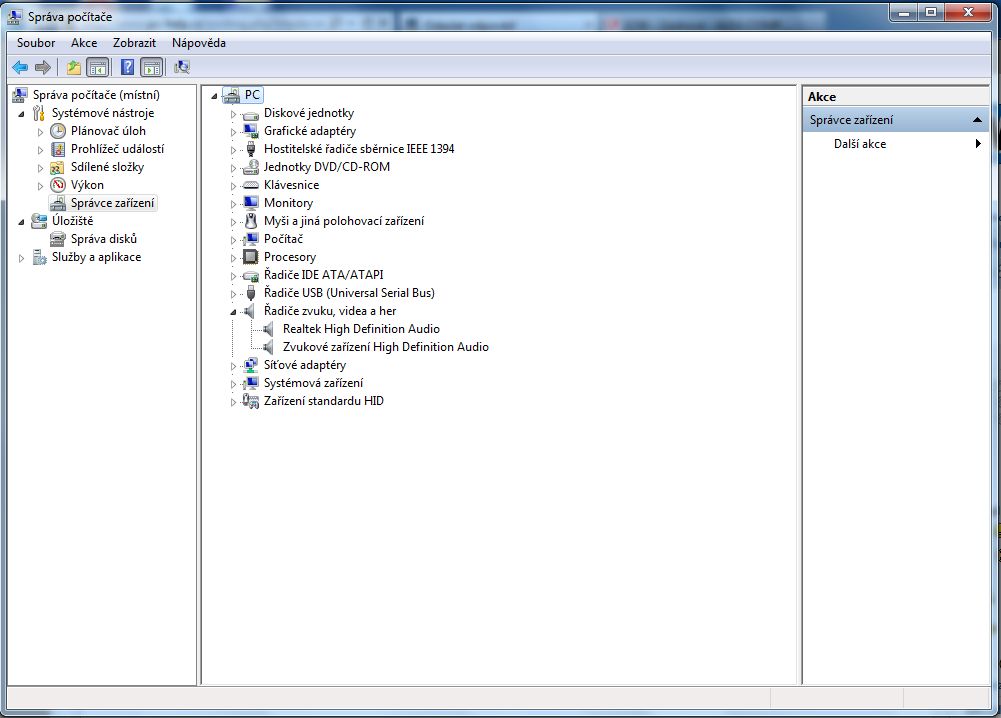Click the Grafické adaptéry display icon
Viewport: 1001px width, 718px height.
(x=250, y=131)
